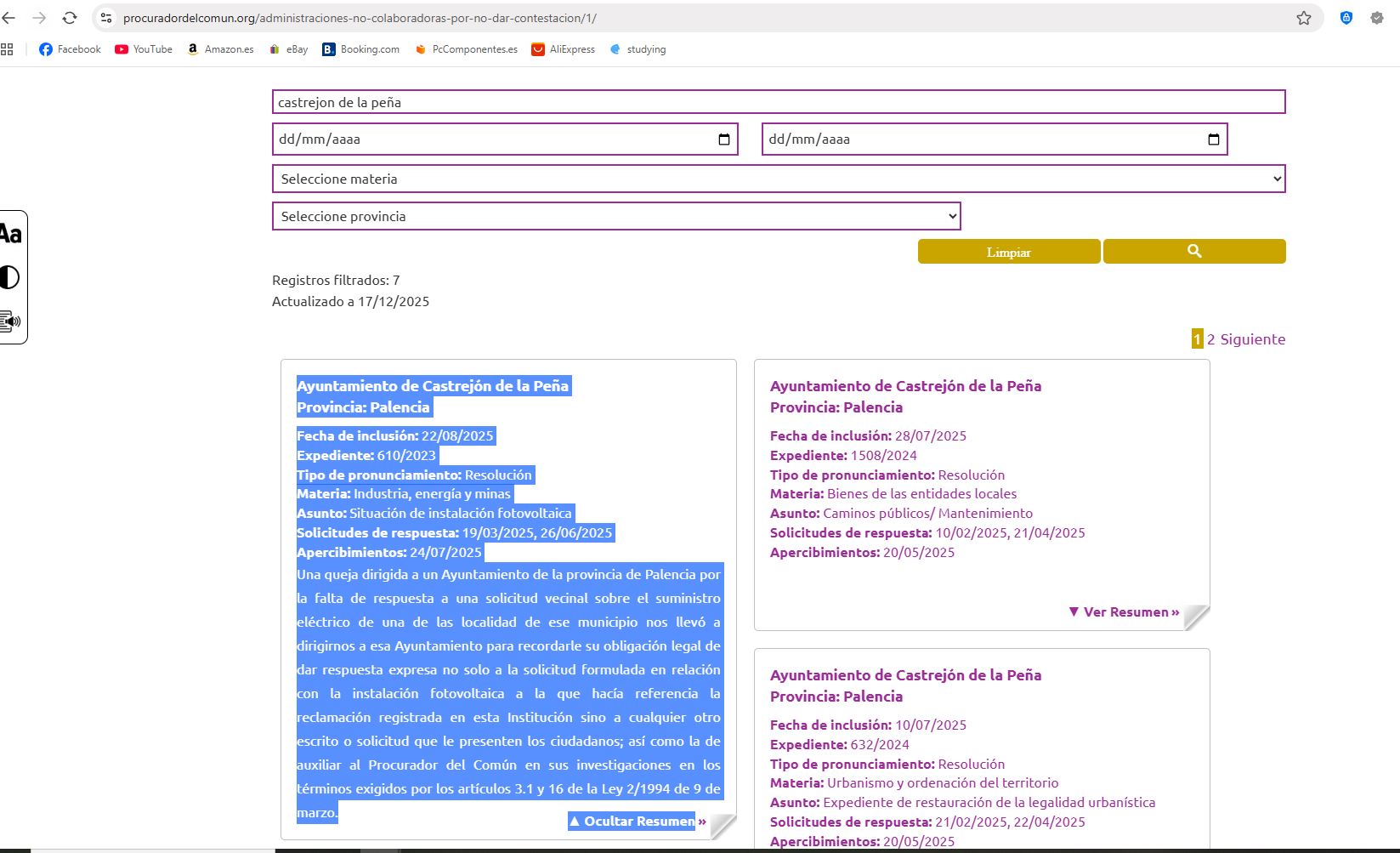Open calendar picker in first date field
The height and width of the screenshot is (853, 1400).
[x=723, y=139]
